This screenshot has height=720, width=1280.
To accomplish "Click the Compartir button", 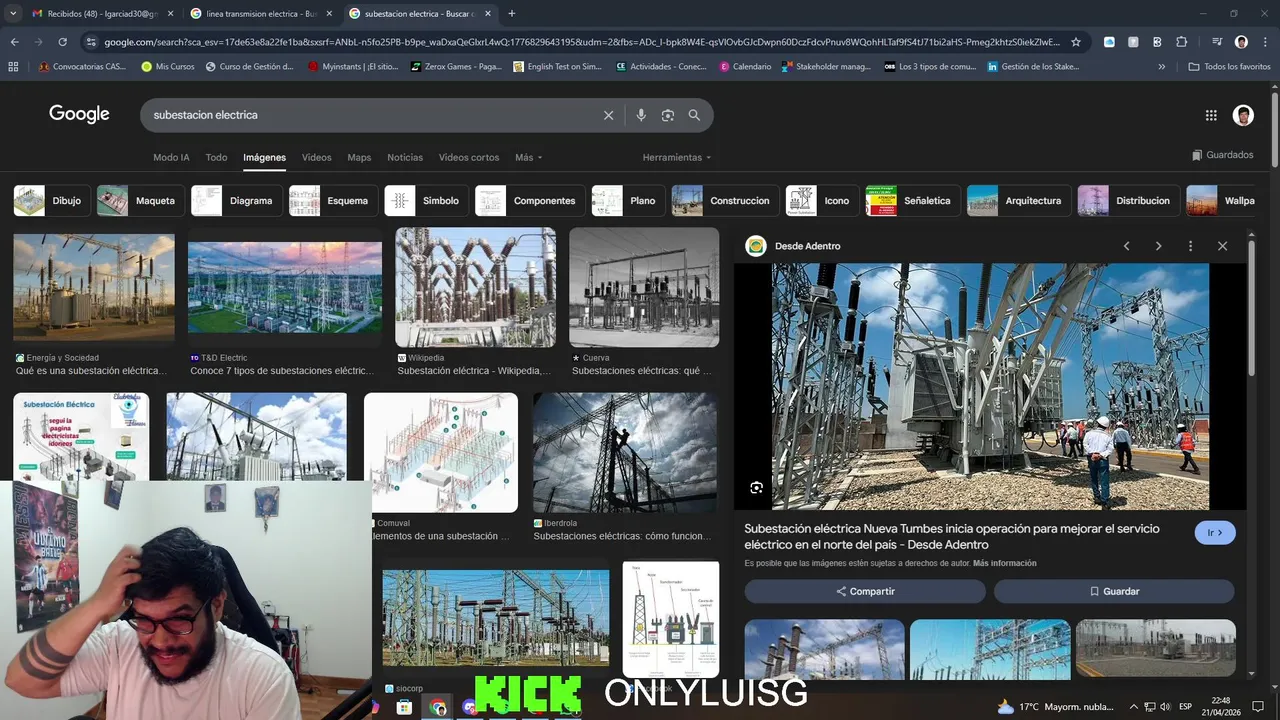I will coord(865,591).
